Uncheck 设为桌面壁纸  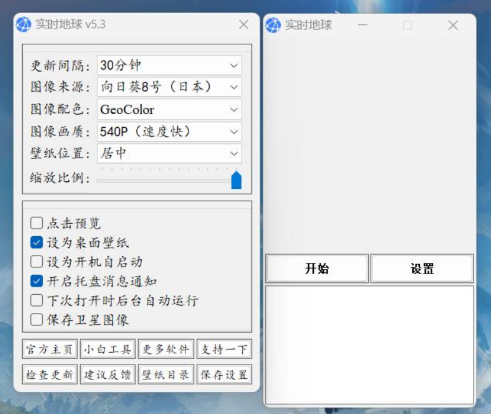point(36,242)
